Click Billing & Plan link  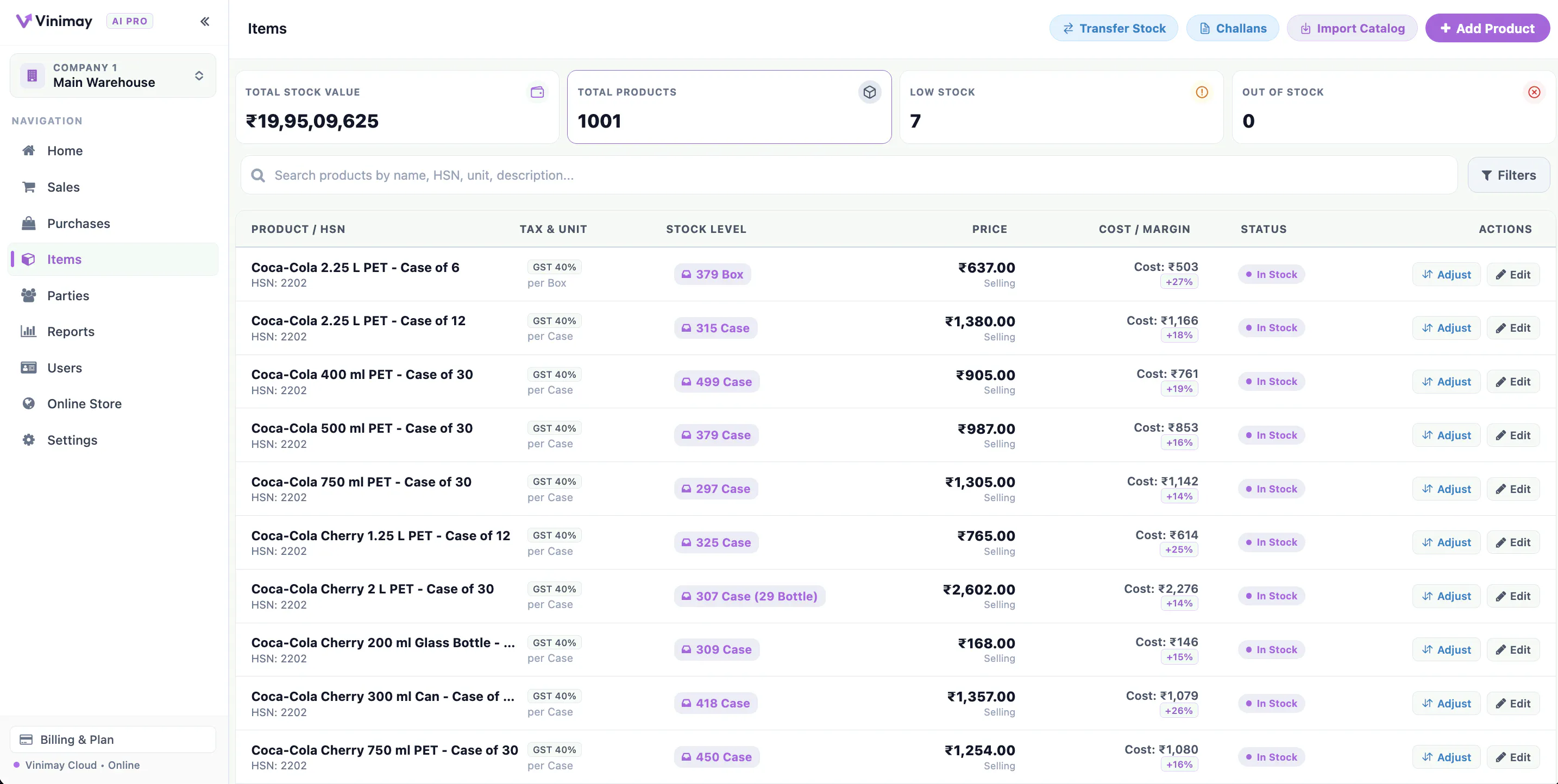click(x=113, y=739)
